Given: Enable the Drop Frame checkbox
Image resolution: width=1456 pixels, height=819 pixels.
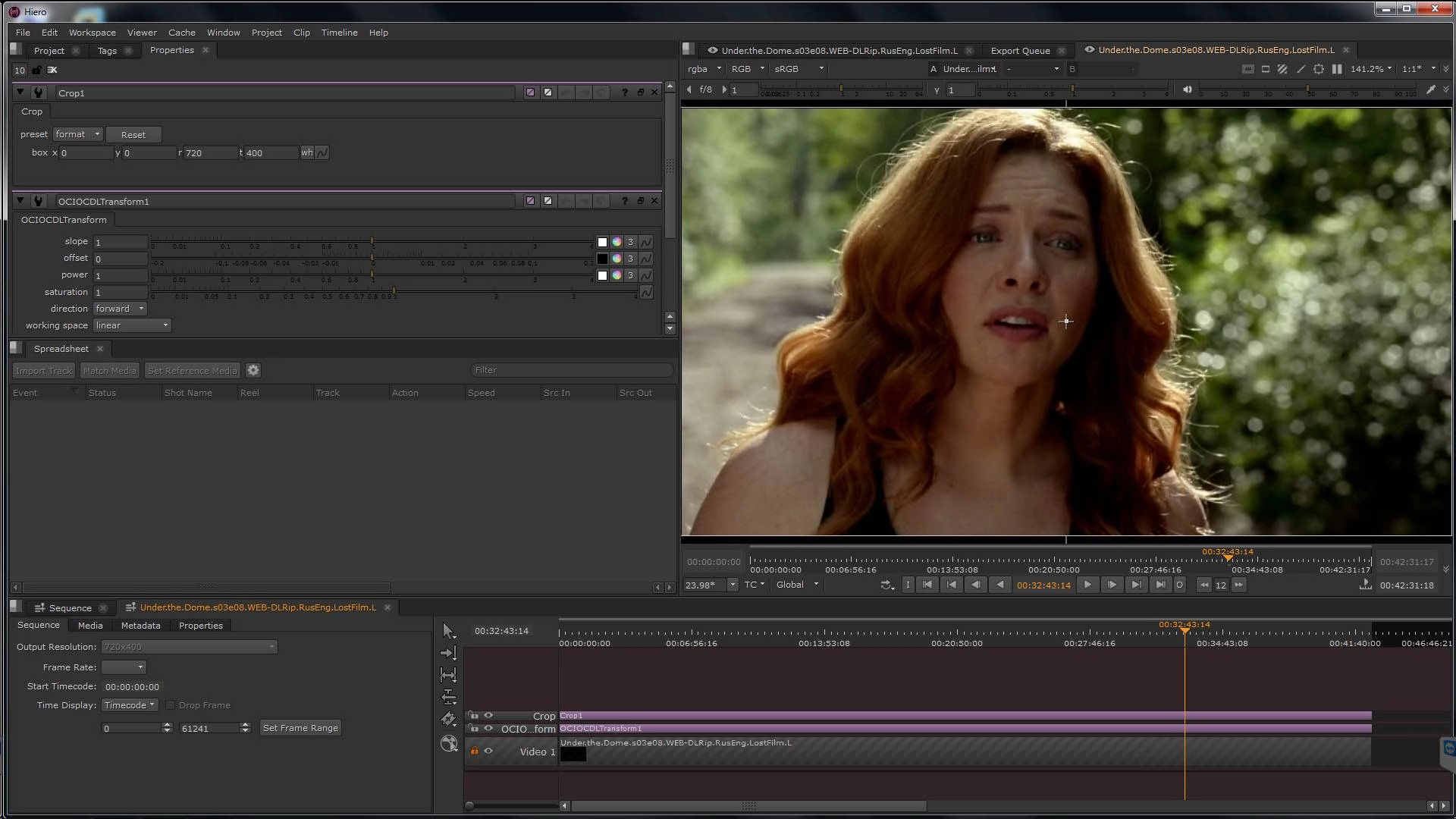Looking at the screenshot, I should pos(171,705).
